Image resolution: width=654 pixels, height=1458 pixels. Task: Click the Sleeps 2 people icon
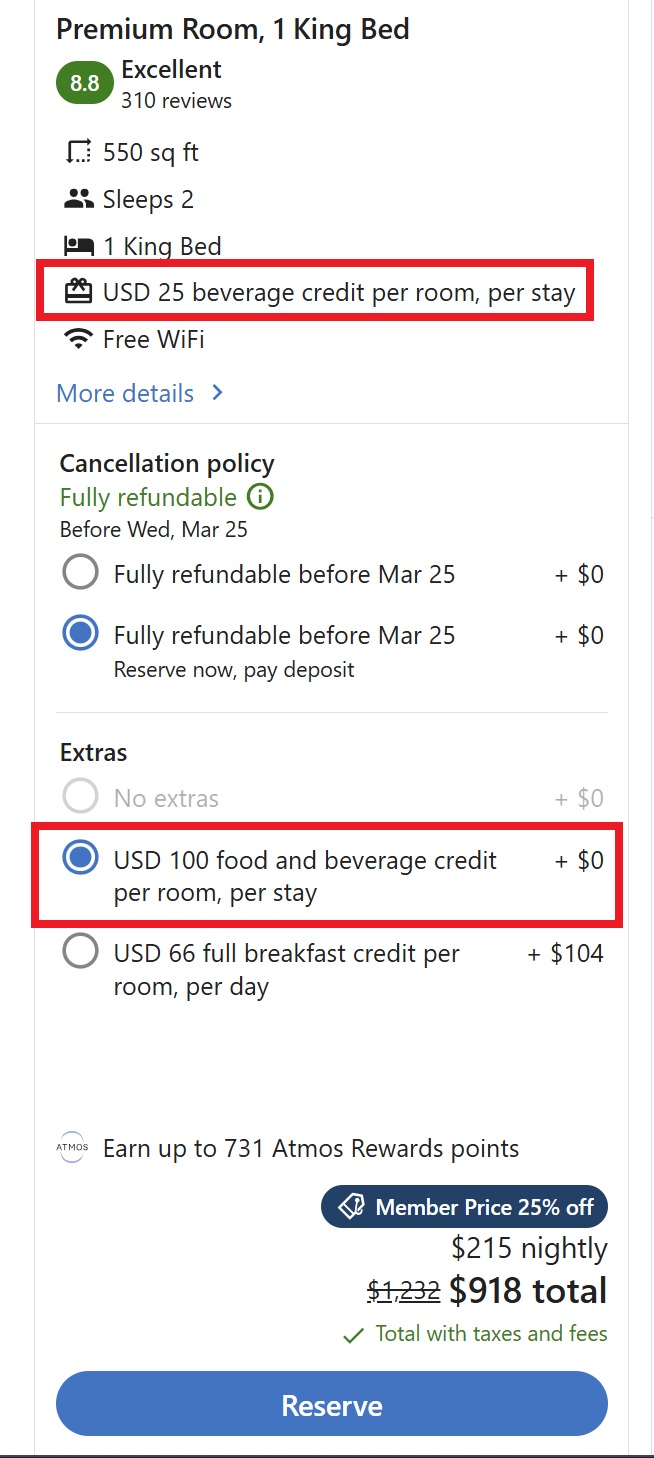78,200
